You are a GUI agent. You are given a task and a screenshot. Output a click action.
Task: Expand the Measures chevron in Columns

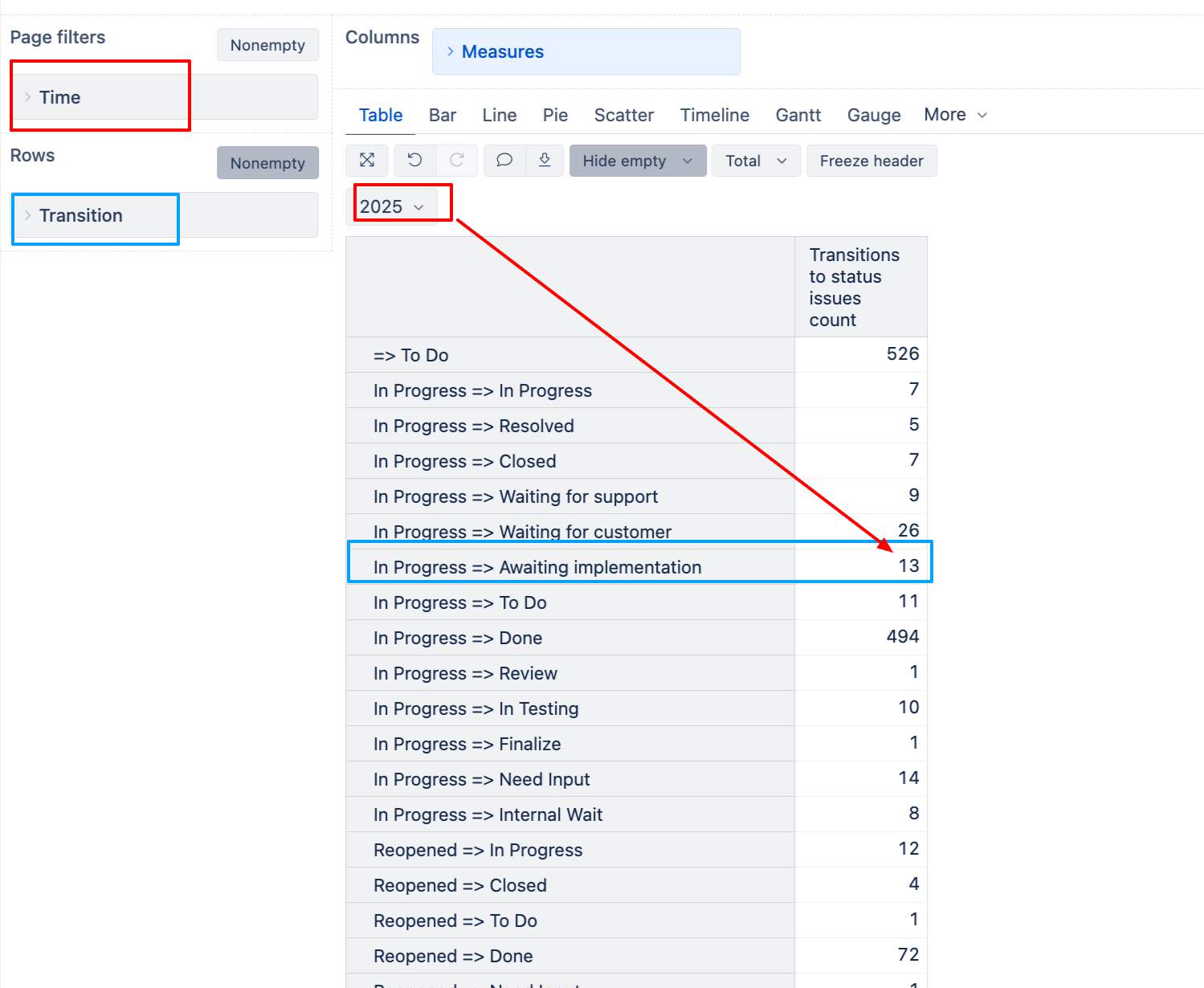(x=450, y=51)
